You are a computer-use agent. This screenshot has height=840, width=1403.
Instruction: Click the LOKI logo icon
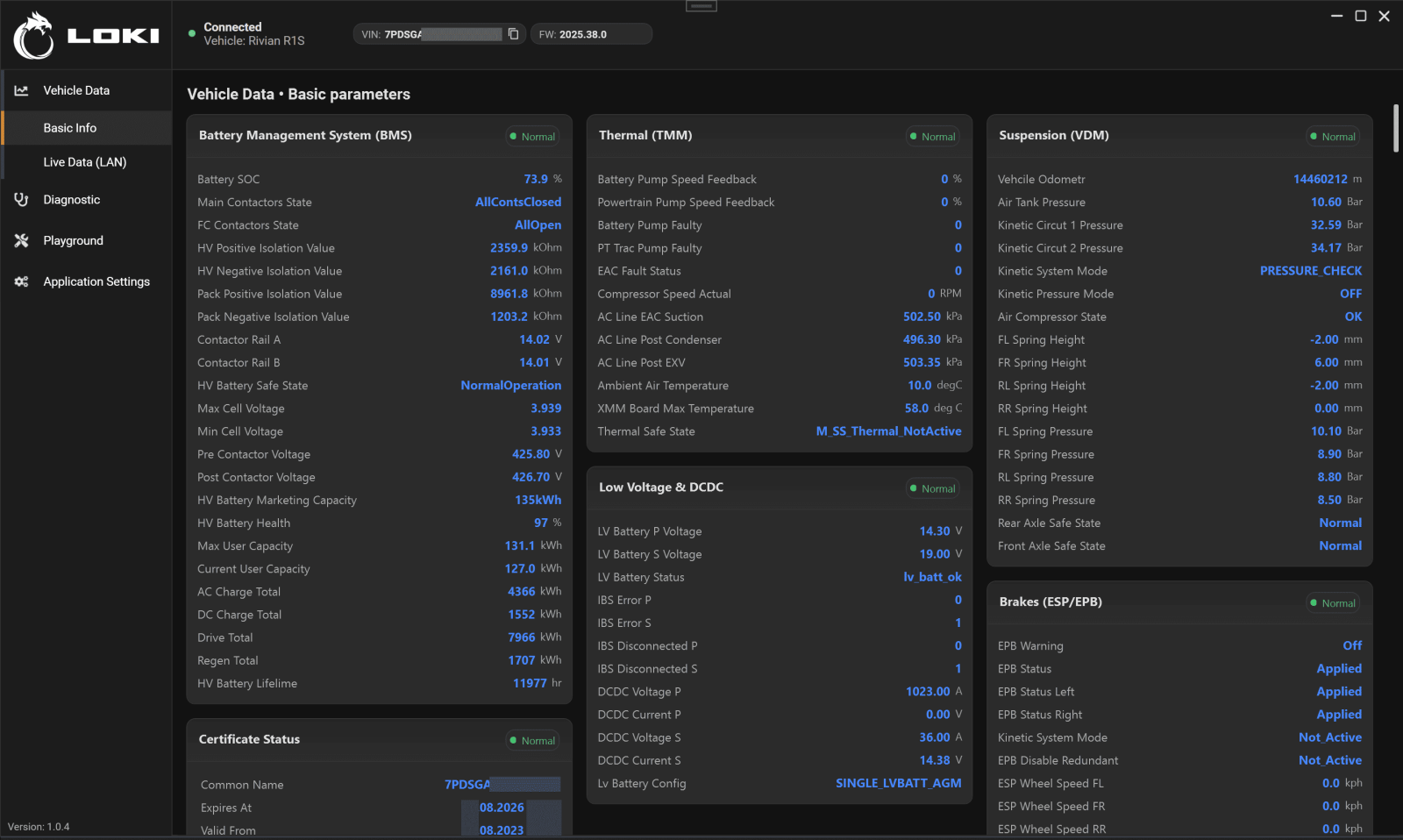34,36
